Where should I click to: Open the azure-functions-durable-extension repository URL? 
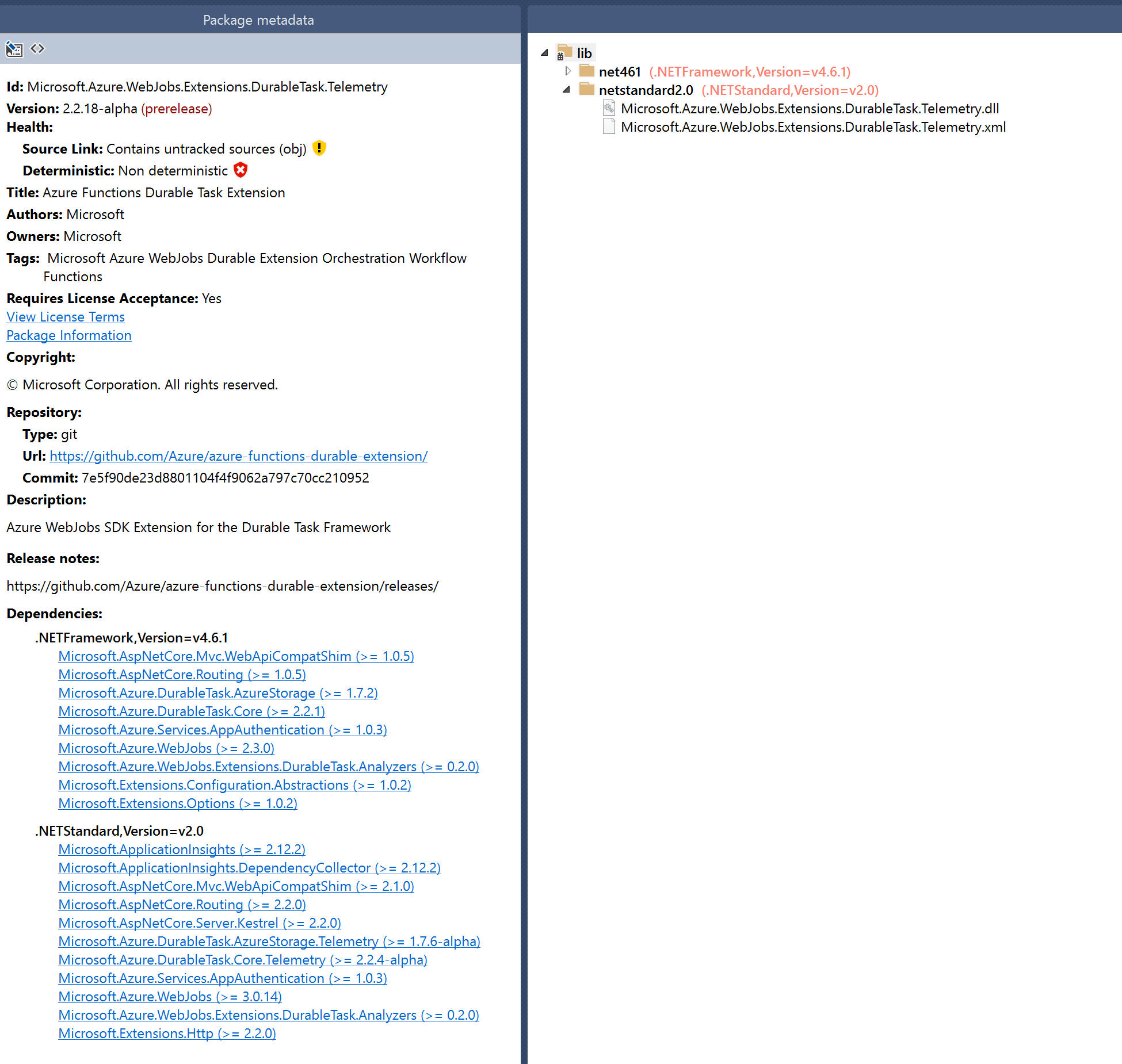[x=238, y=456]
